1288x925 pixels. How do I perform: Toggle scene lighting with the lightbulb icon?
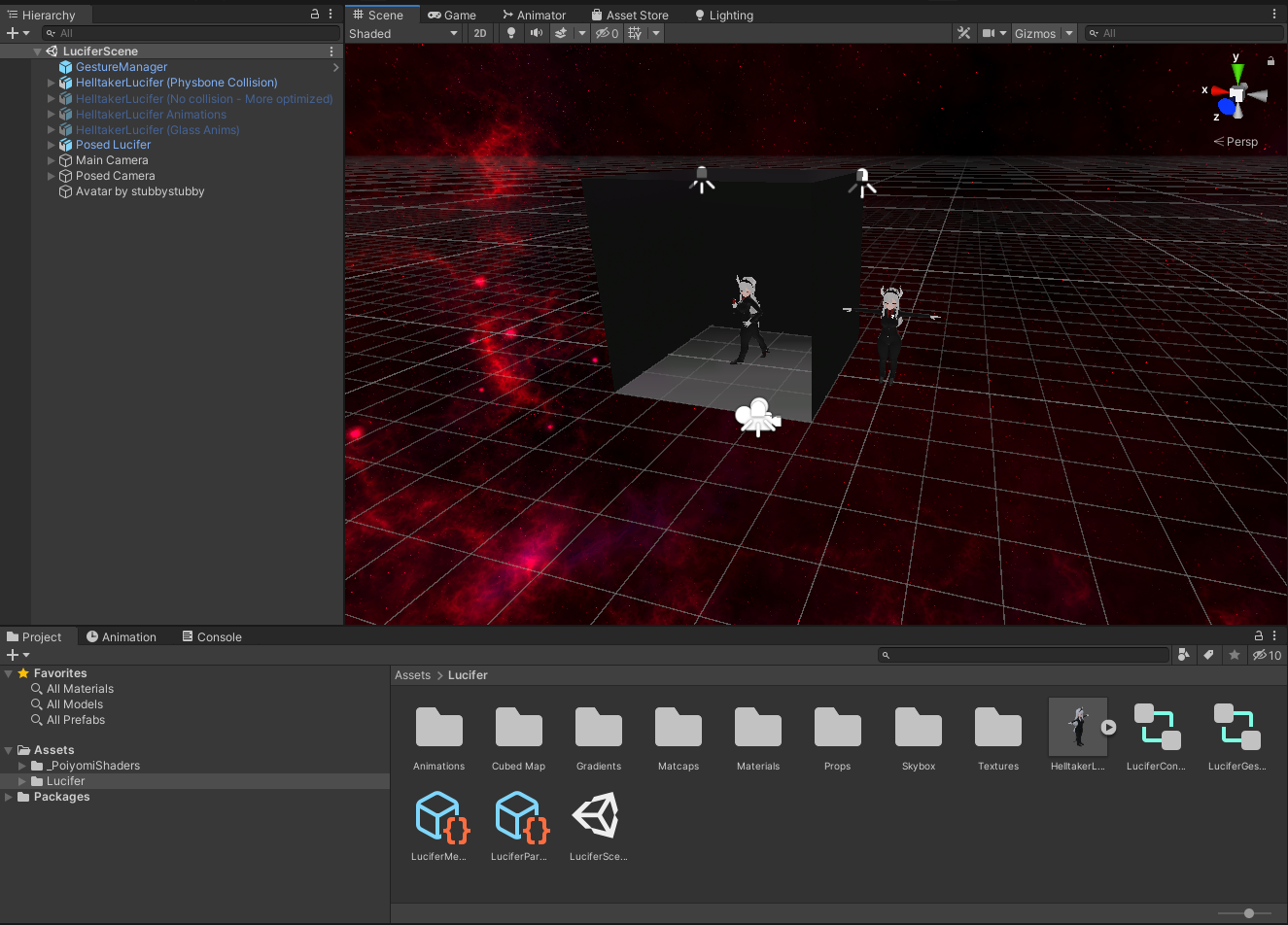click(511, 33)
